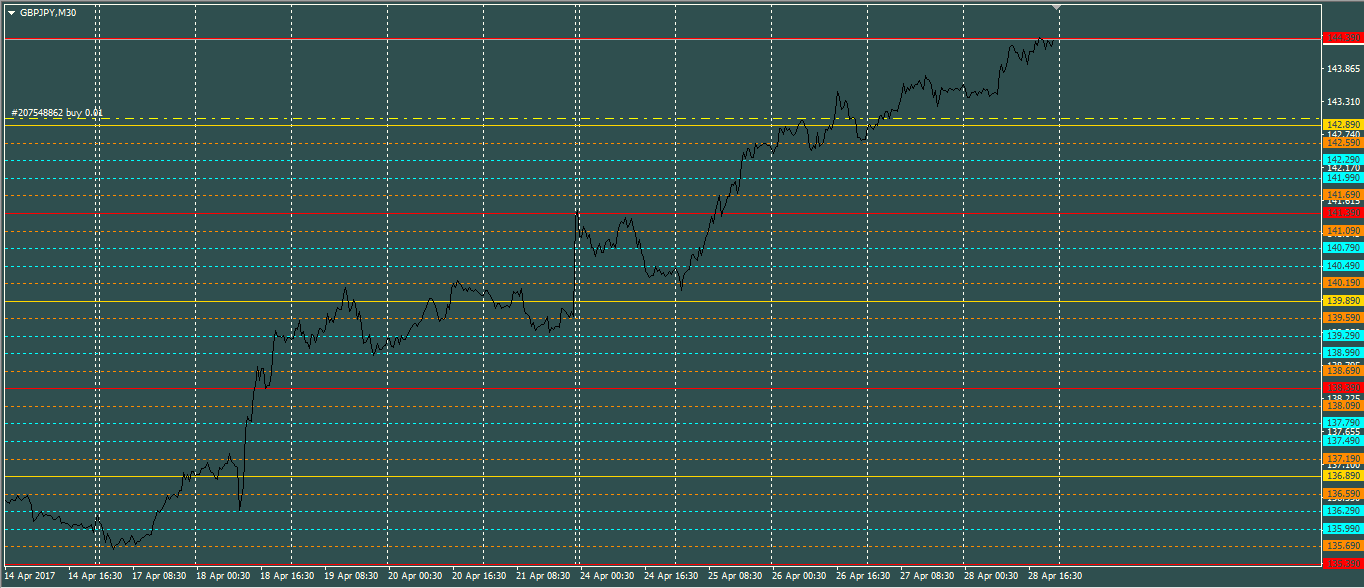Click the yellow 139.890 price level tag
Image resolution: width=1364 pixels, height=588 pixels.
point(1342,301)
